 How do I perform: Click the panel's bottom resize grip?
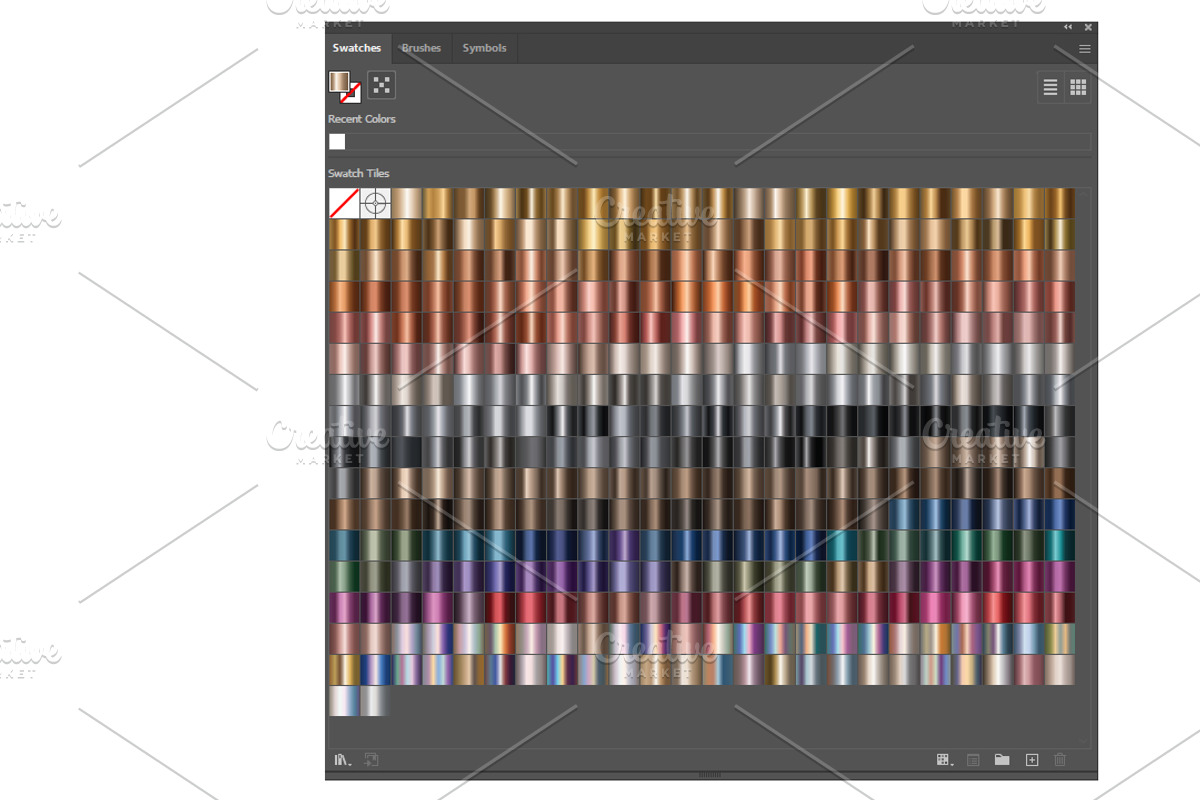click(710, 774)
